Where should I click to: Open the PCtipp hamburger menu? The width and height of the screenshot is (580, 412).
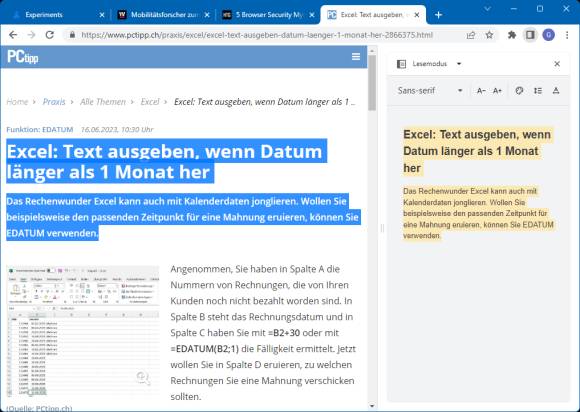point(356,57)
